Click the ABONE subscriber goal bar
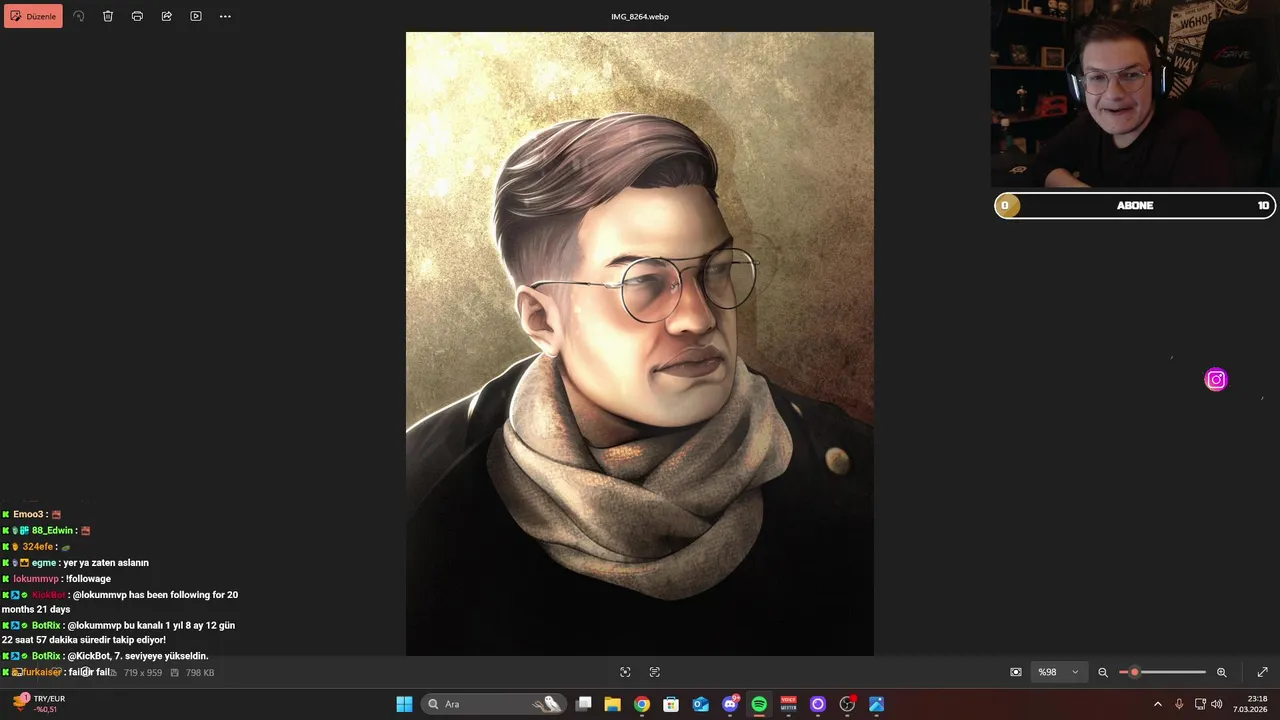This screenshot has width=1280, height=720. click(x=1135, y=205)
